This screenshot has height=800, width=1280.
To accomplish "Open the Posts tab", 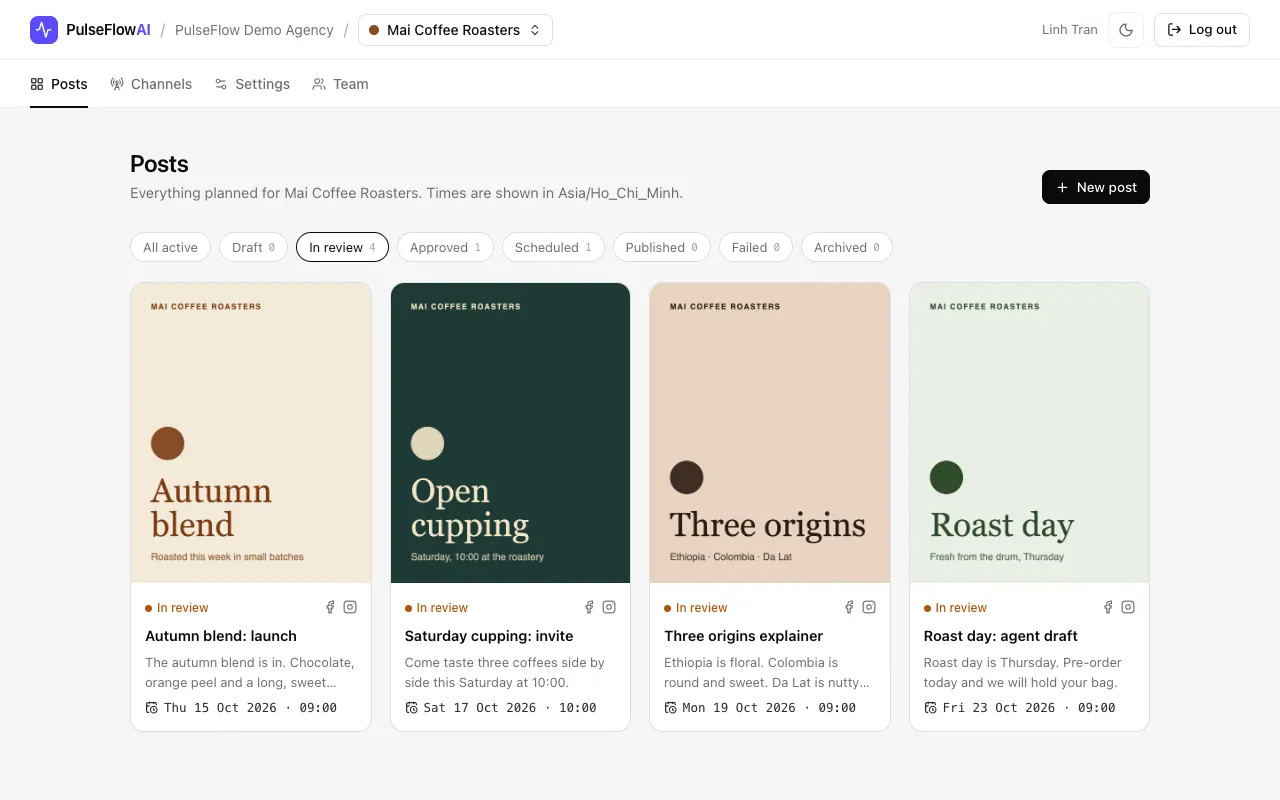I will click(59, 84).
